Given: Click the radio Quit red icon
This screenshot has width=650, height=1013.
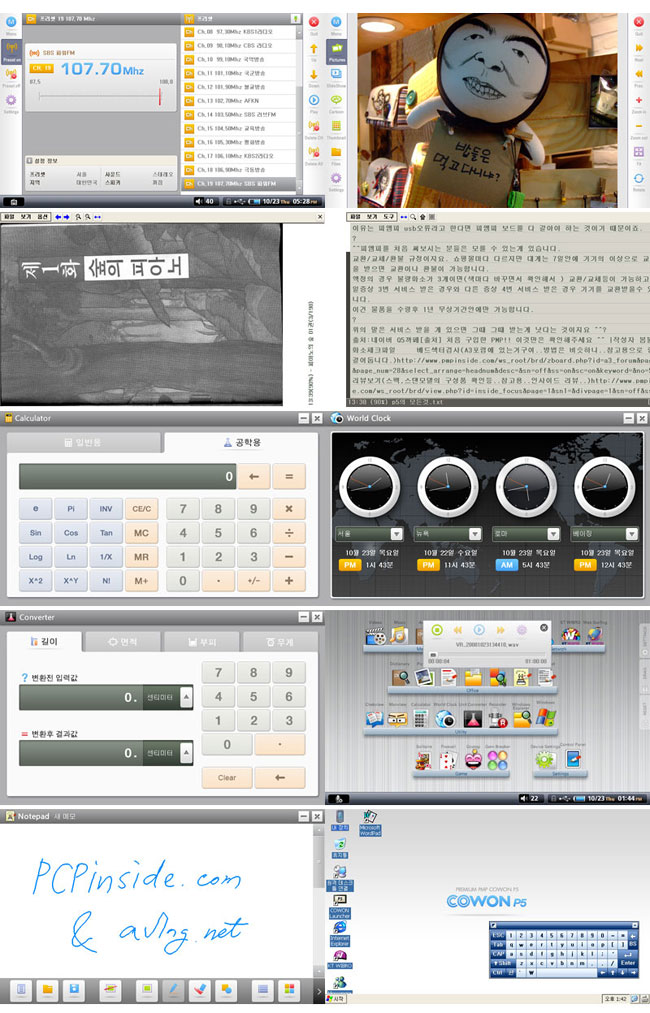Looking at the screenshot, I should coord(314,23).
